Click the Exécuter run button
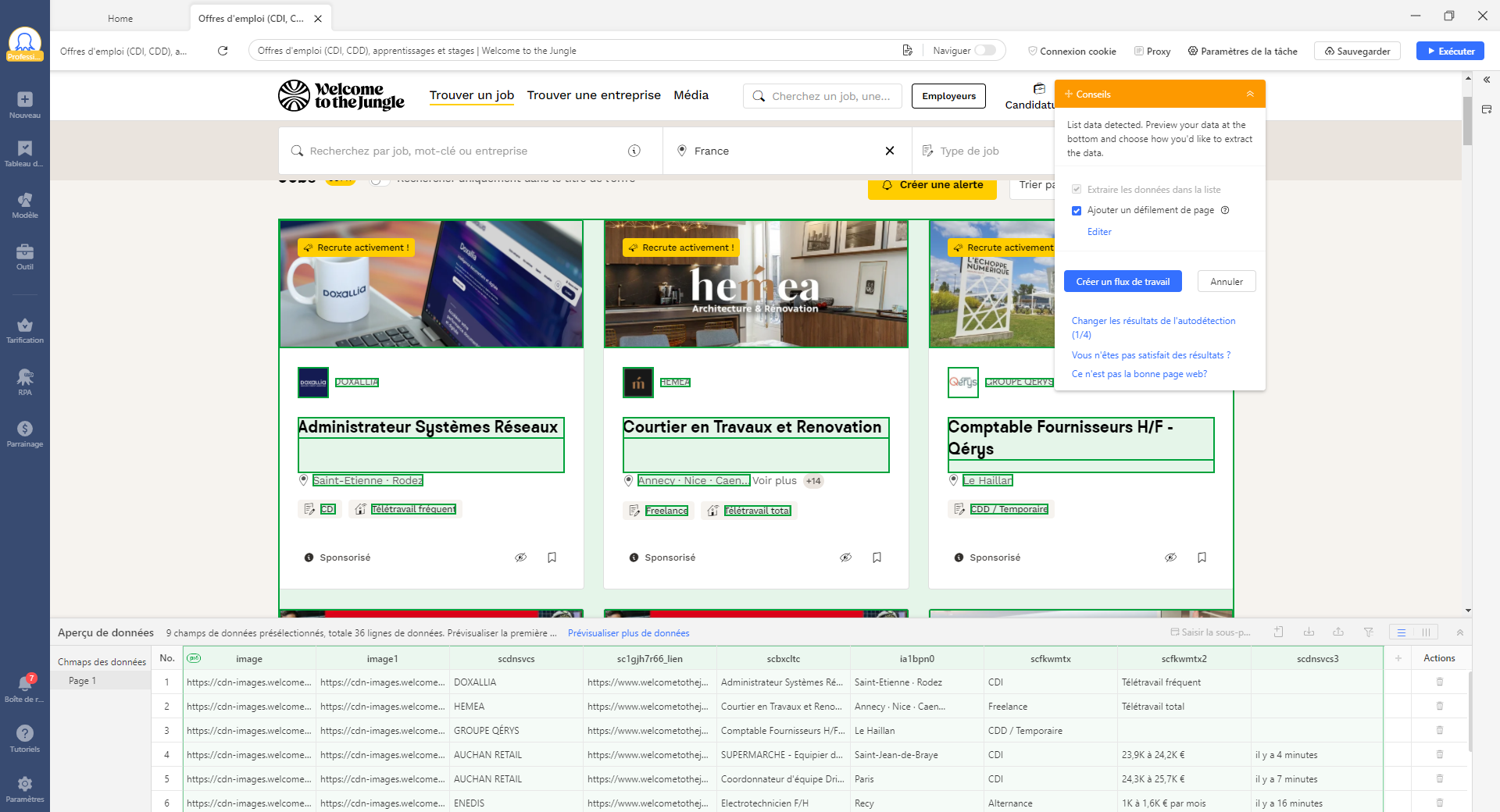Screen dimensions: 1500x812 coord(1450,51)
